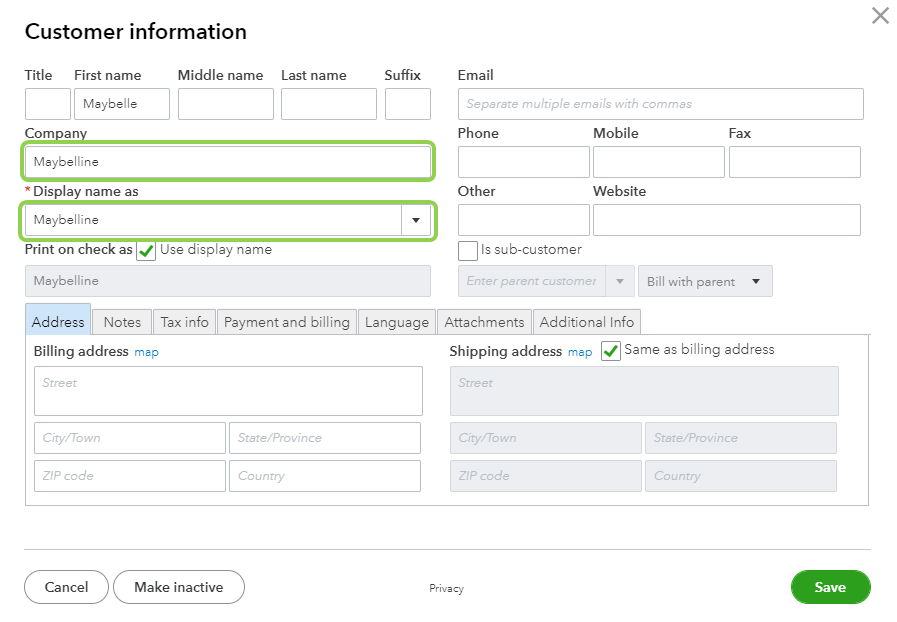The width and height of the screenshot is (897, 622).
Task: Click Shipping State/Province field
Action: click(x=741, y=438)
